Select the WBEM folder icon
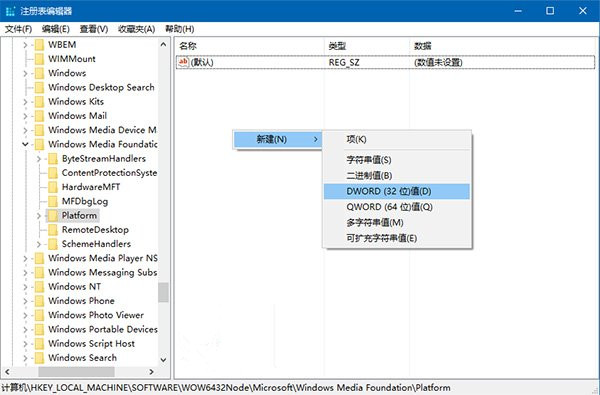 coord(39,45)
